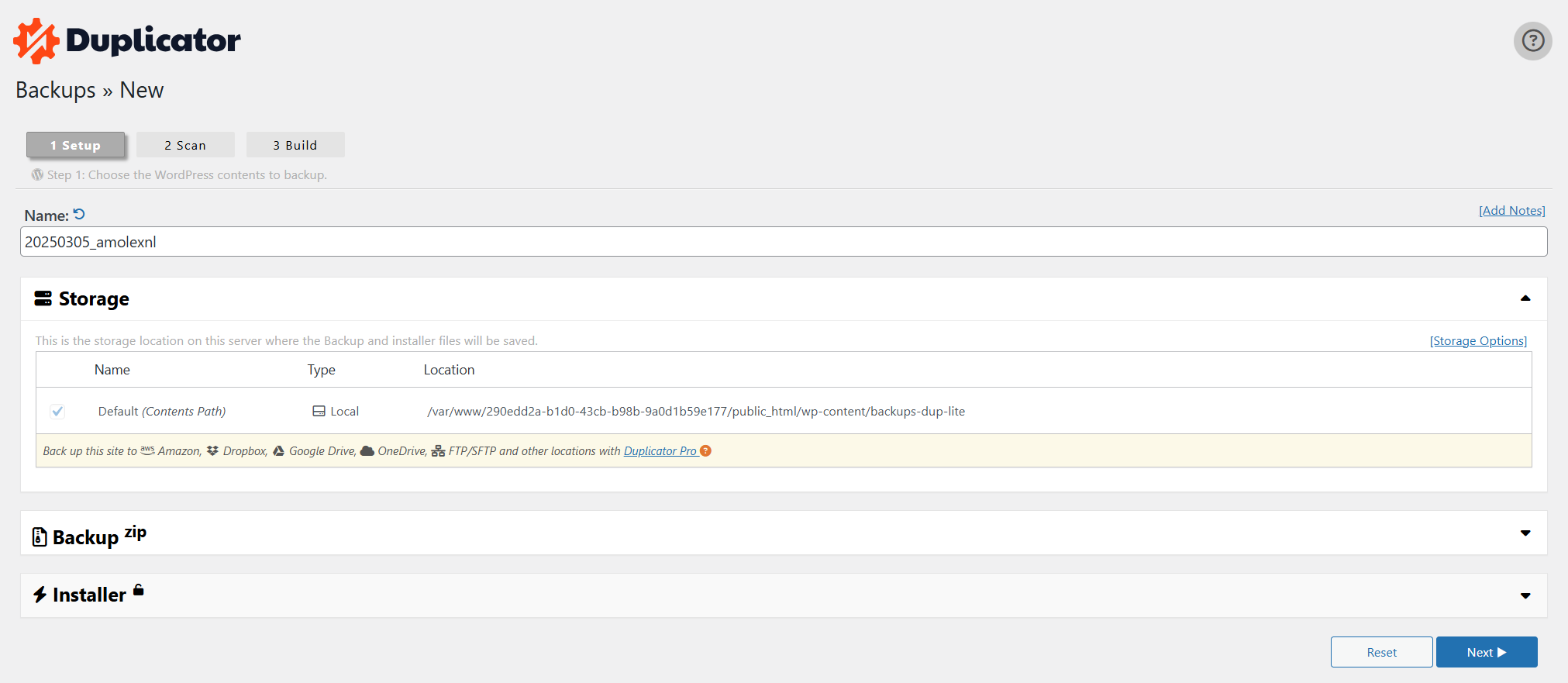Click the Next button
This screenshot has width=1568, height=683.
1487,652
